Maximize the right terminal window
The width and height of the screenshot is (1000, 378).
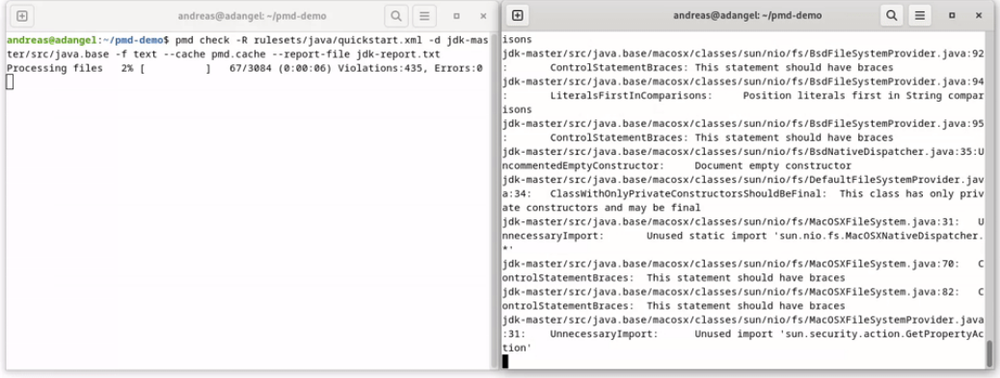pos(952,15)
